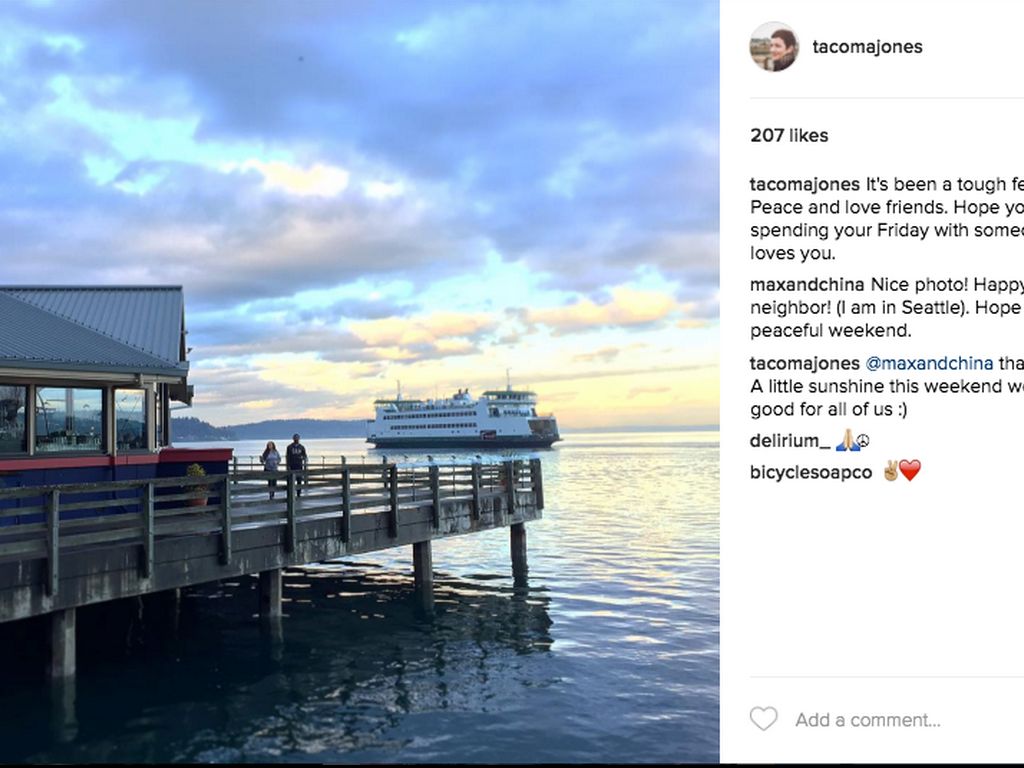Click the peace symbol emoji
The width and height of the screenshot is (1024, 768).
tap(863, 441)
